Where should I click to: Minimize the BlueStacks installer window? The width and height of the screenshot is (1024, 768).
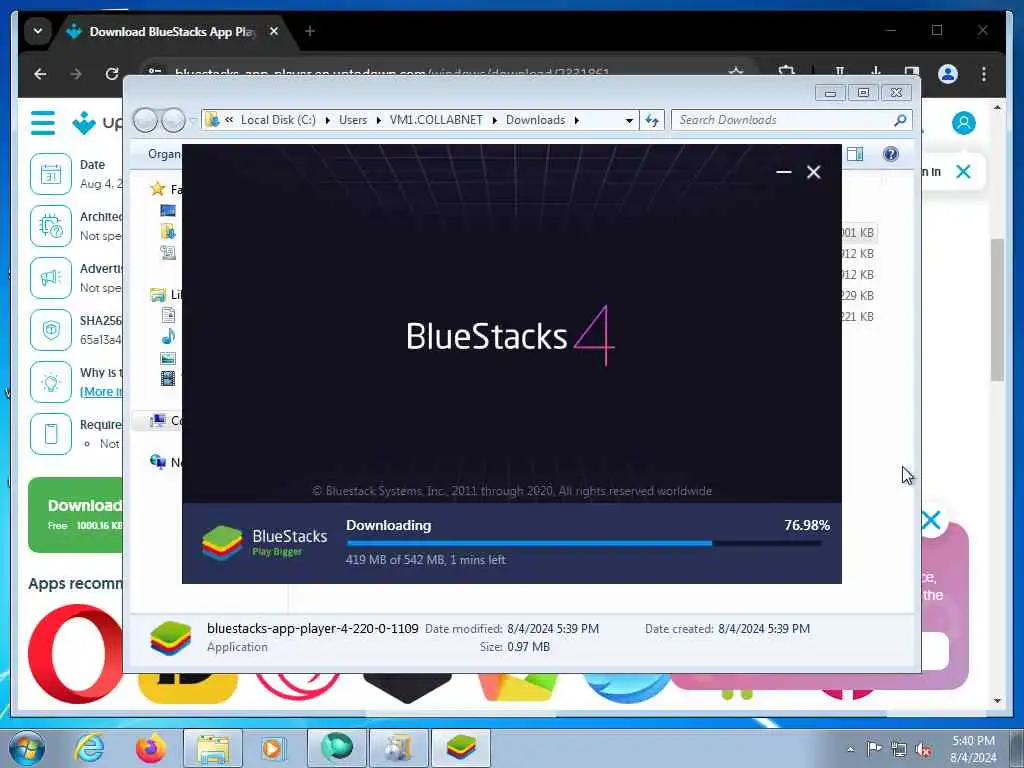784,172
